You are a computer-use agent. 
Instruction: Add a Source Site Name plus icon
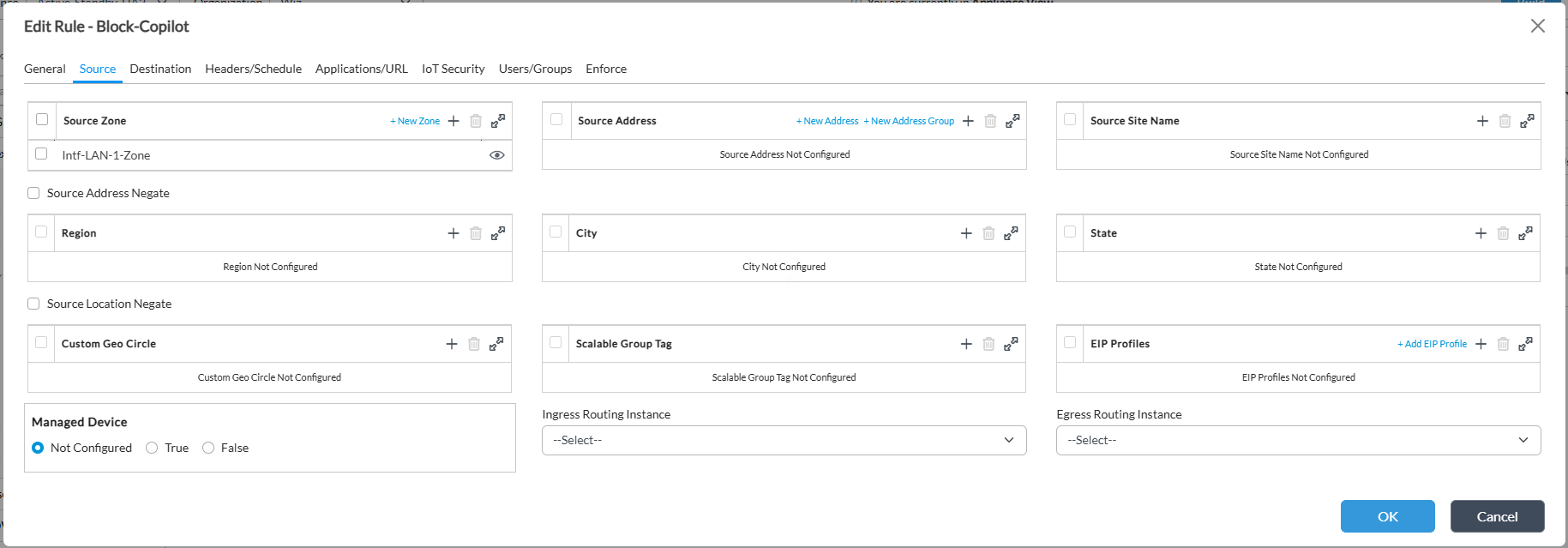1482,121
